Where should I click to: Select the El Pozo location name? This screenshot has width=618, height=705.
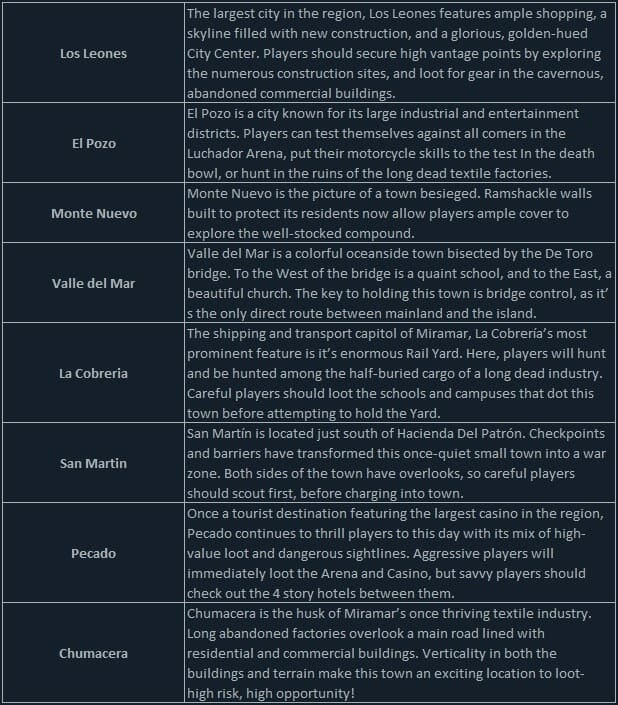pos(93,143)
